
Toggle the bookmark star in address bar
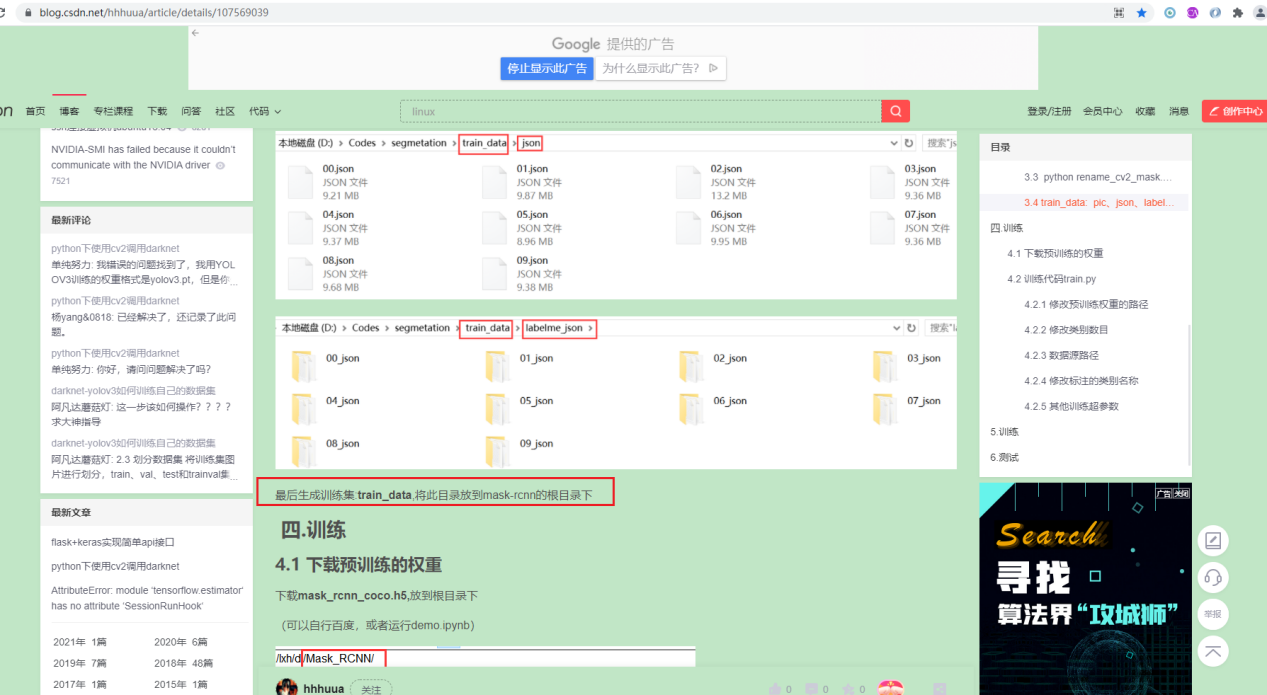(1141, 13)
